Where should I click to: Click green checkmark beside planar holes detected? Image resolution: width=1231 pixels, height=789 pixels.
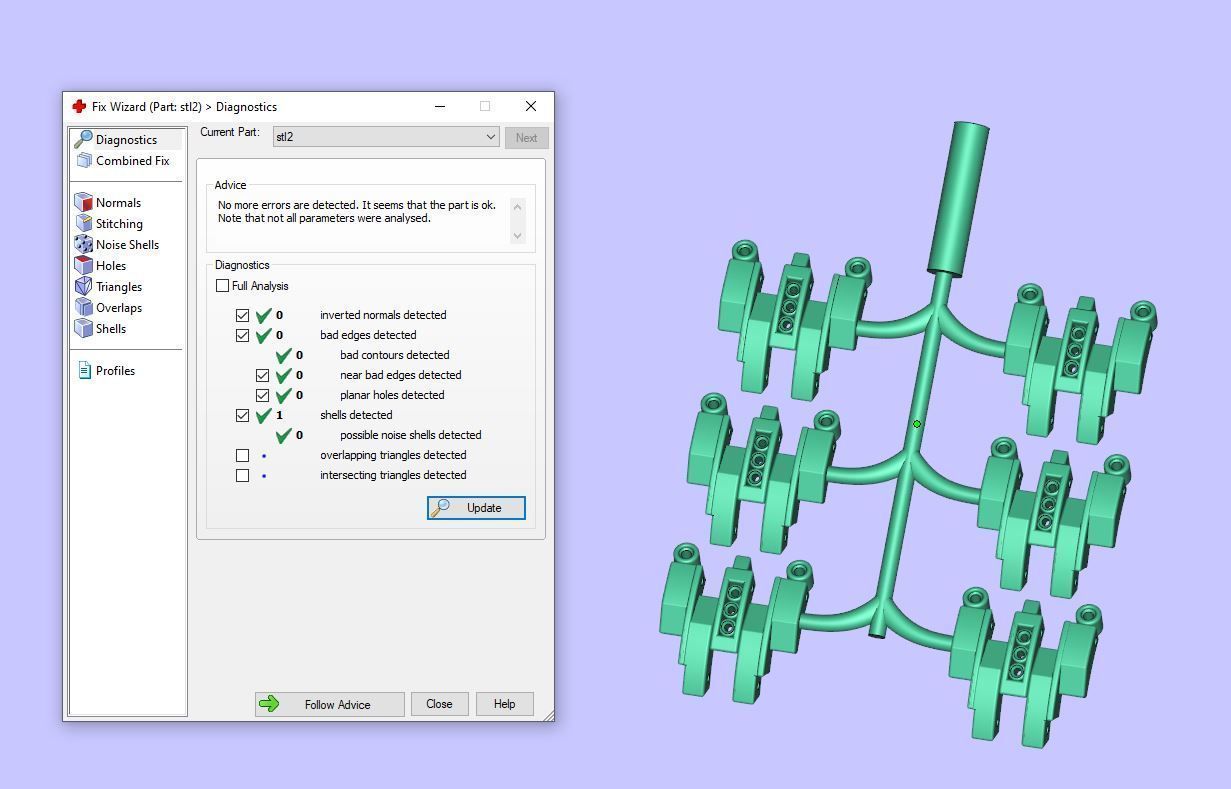[284, 395]
